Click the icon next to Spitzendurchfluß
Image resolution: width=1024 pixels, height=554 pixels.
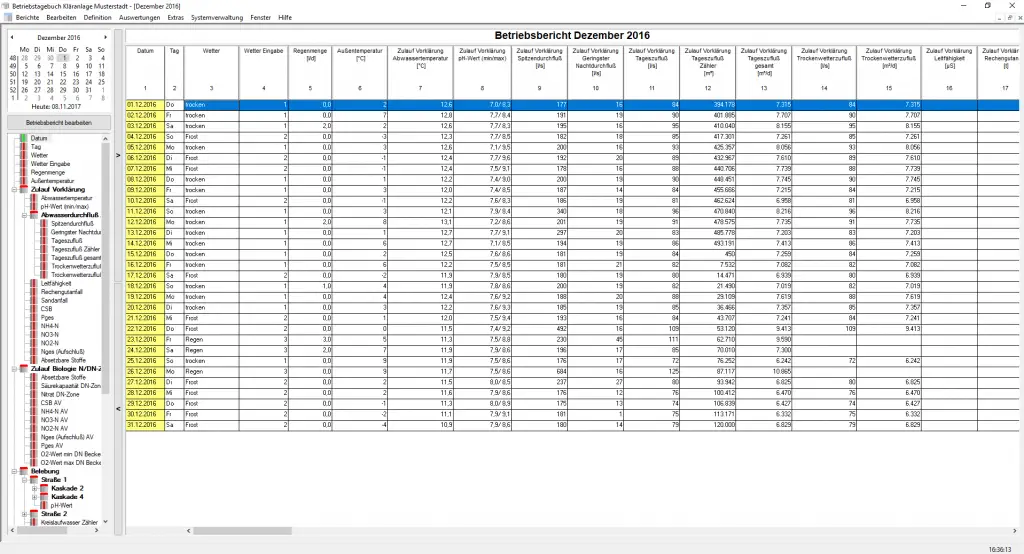[x=44, y=223]
